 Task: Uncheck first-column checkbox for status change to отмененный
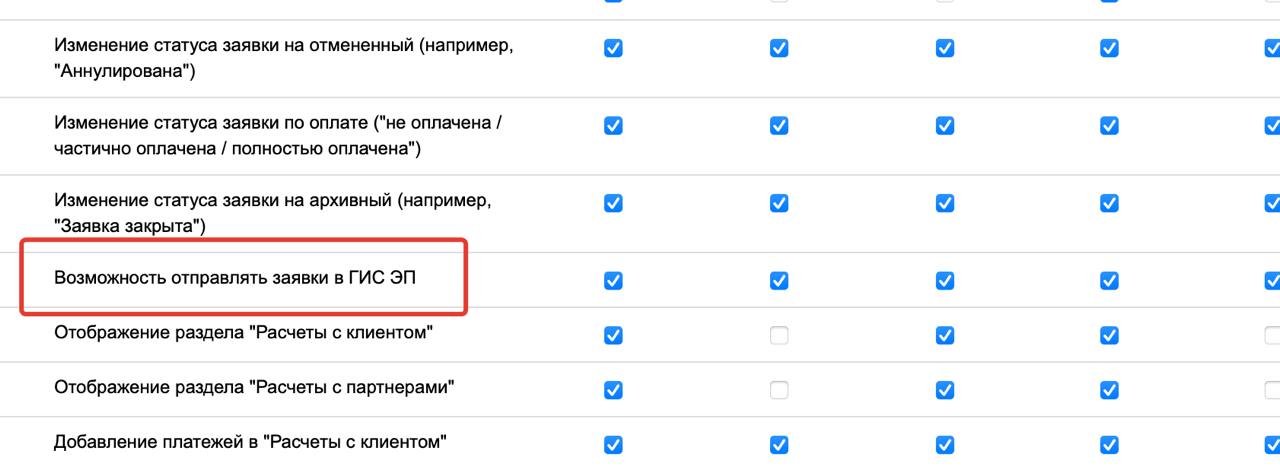click(613, 48)
